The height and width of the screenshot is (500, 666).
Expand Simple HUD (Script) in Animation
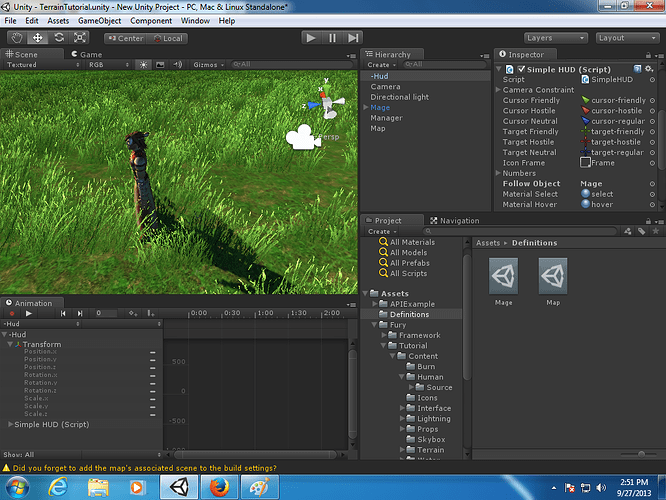(10, 424)
